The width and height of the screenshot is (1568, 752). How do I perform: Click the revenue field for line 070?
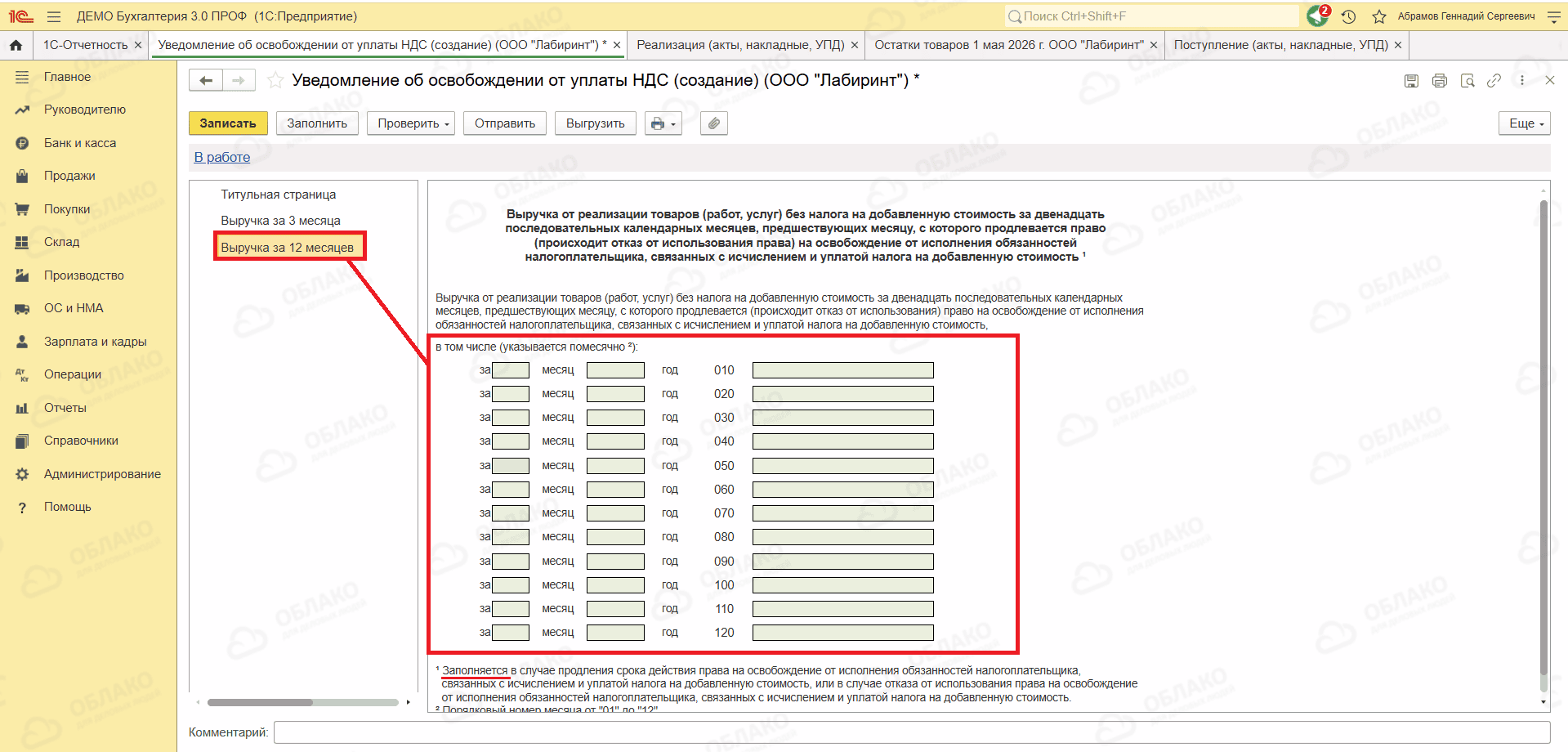pos(843,513)
